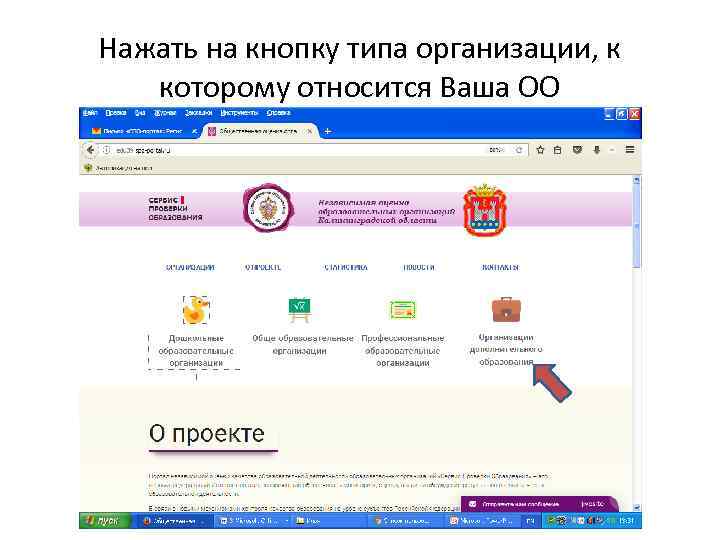Select Профессиональные образовательные организации
The image size is (720, 540).
403,350
